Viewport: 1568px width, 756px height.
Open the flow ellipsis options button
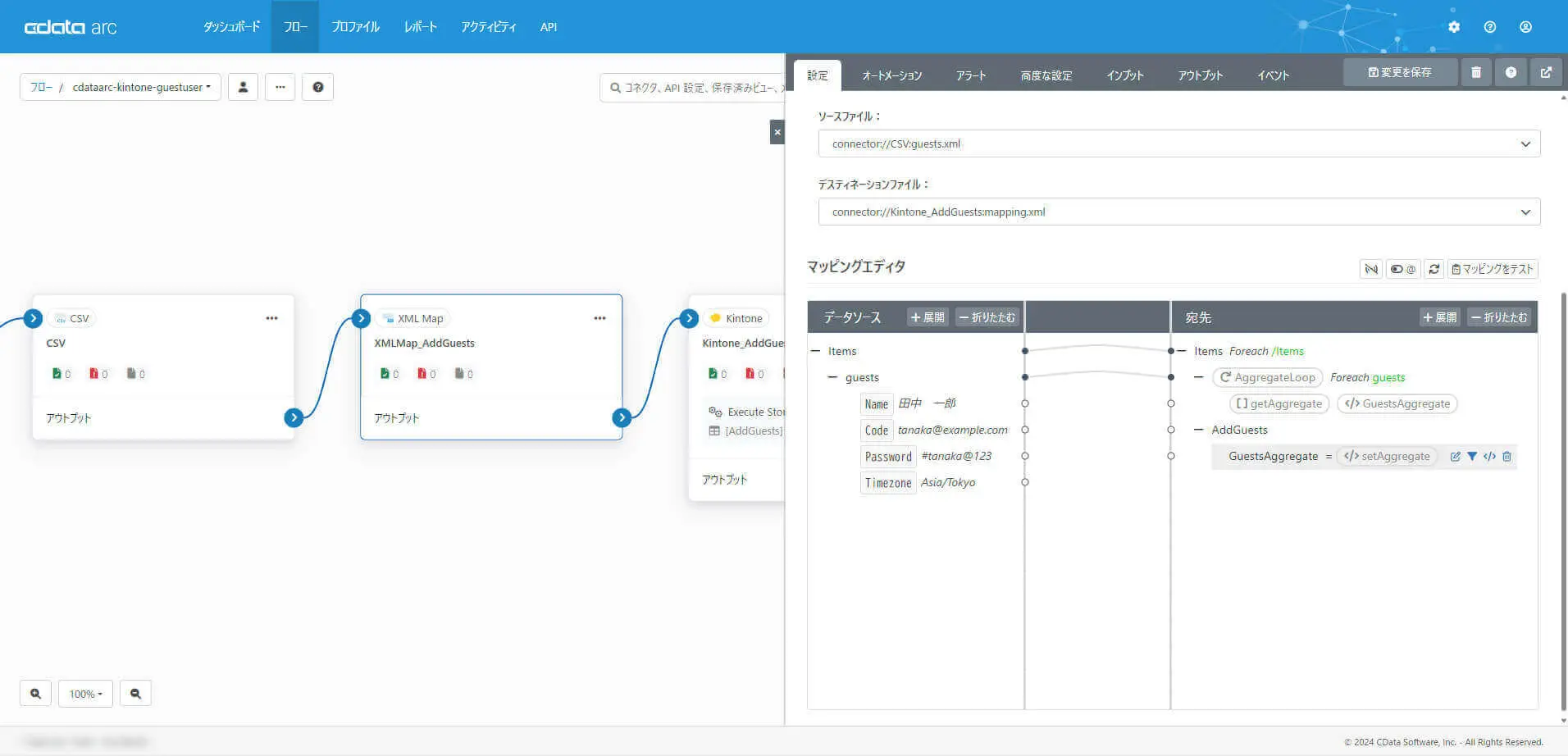[x=280, y=87]
